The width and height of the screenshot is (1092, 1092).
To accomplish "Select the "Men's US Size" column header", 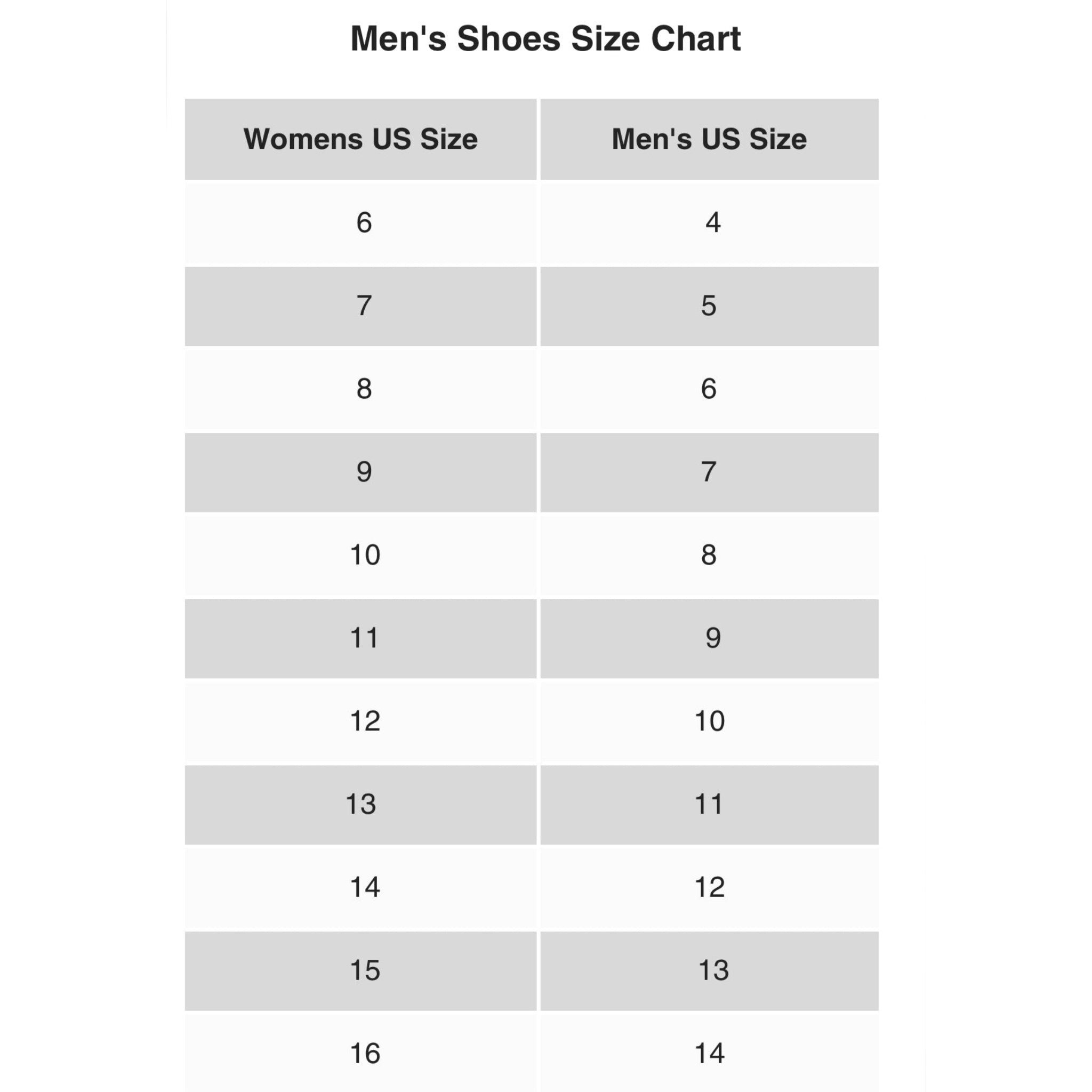I will pos(709,139).
